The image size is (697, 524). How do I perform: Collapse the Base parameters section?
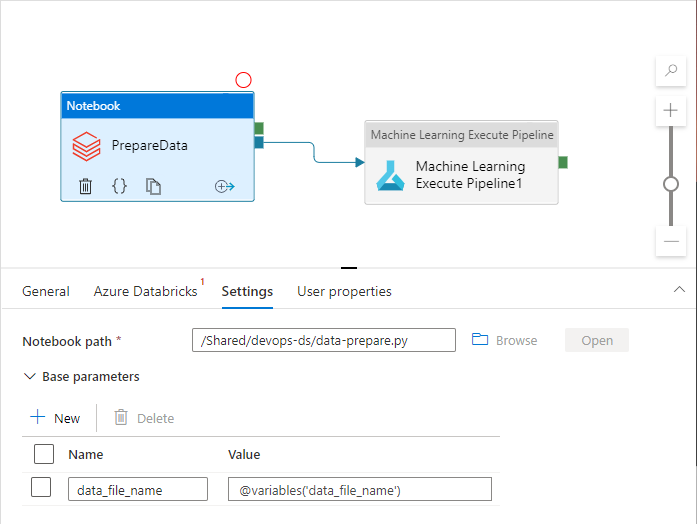coord(28,377)
